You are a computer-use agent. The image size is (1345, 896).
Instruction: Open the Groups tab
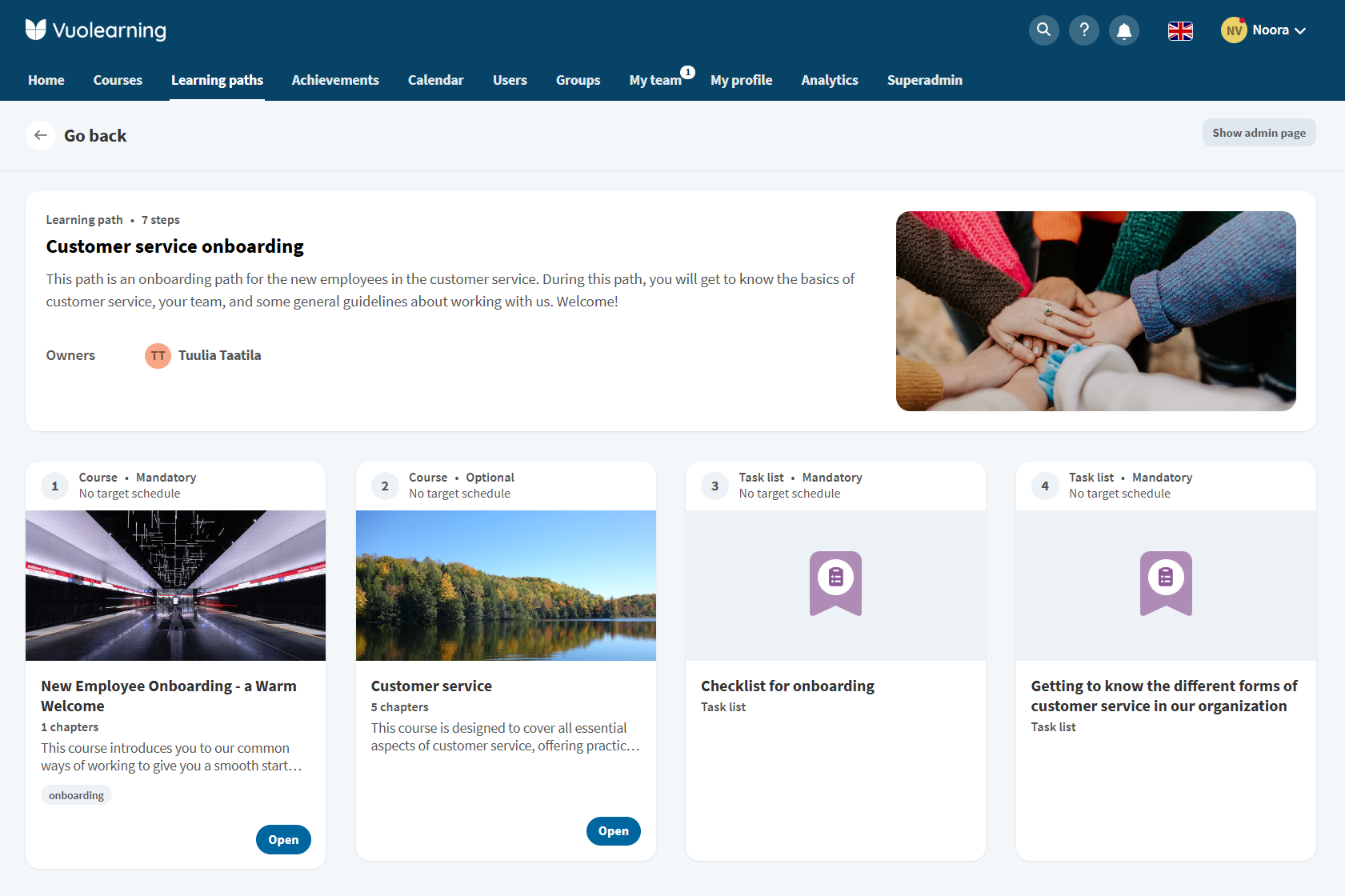coord(578,80)
